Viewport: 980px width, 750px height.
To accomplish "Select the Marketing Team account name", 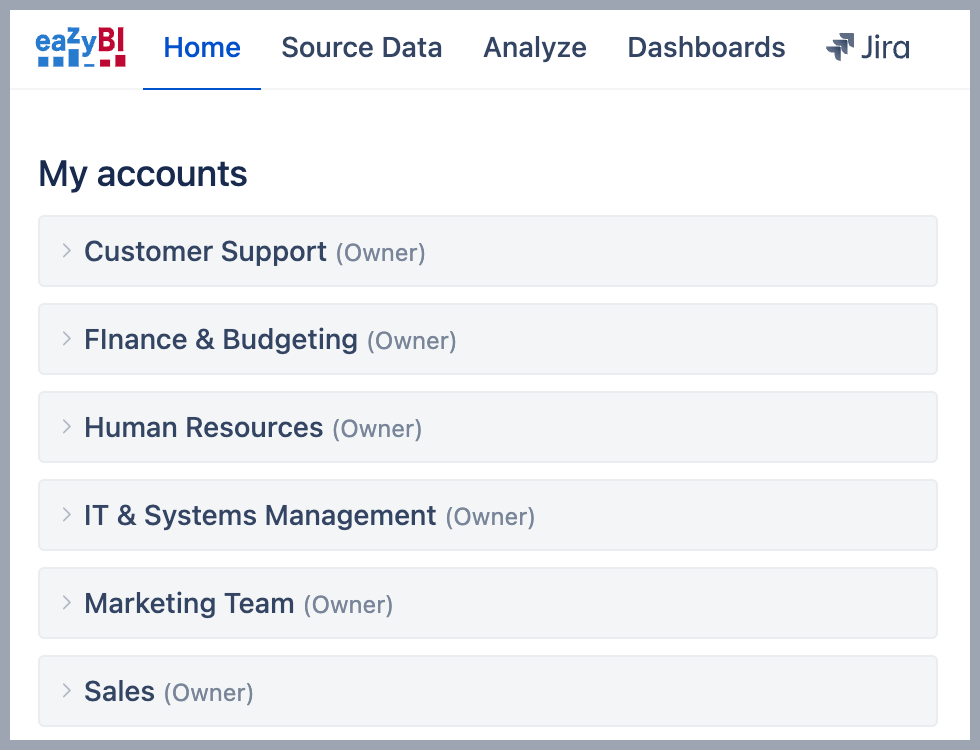I will [189, 603].
